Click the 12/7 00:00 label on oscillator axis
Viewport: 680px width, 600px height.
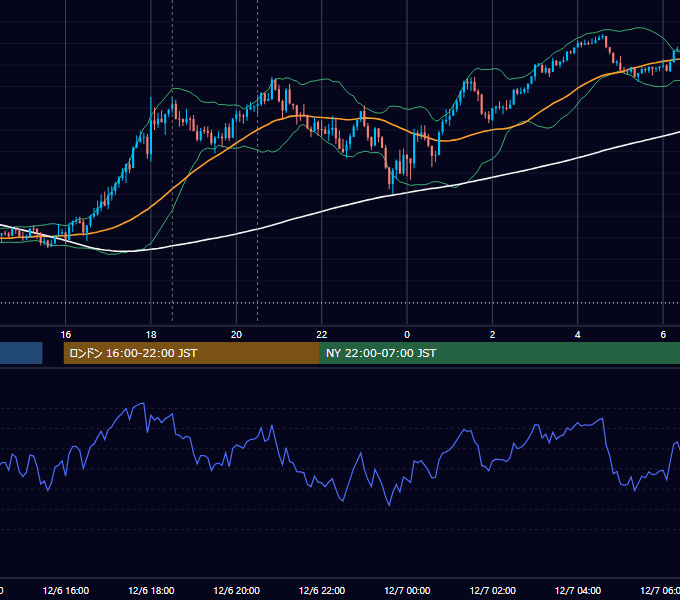pos(407,590)
